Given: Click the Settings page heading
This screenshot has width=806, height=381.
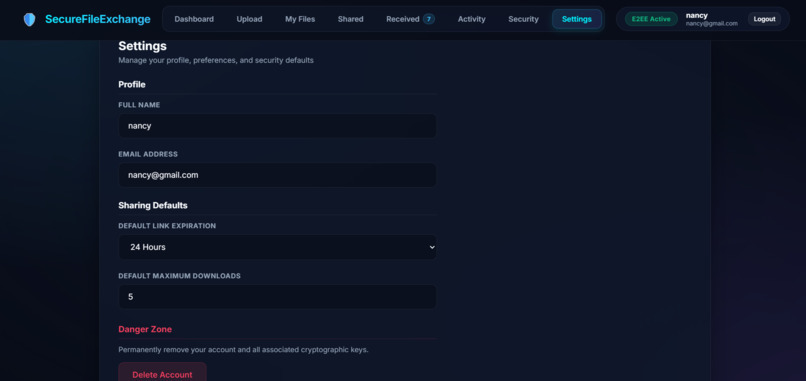Looking at the screenshot, I should [x=142, y=46].
